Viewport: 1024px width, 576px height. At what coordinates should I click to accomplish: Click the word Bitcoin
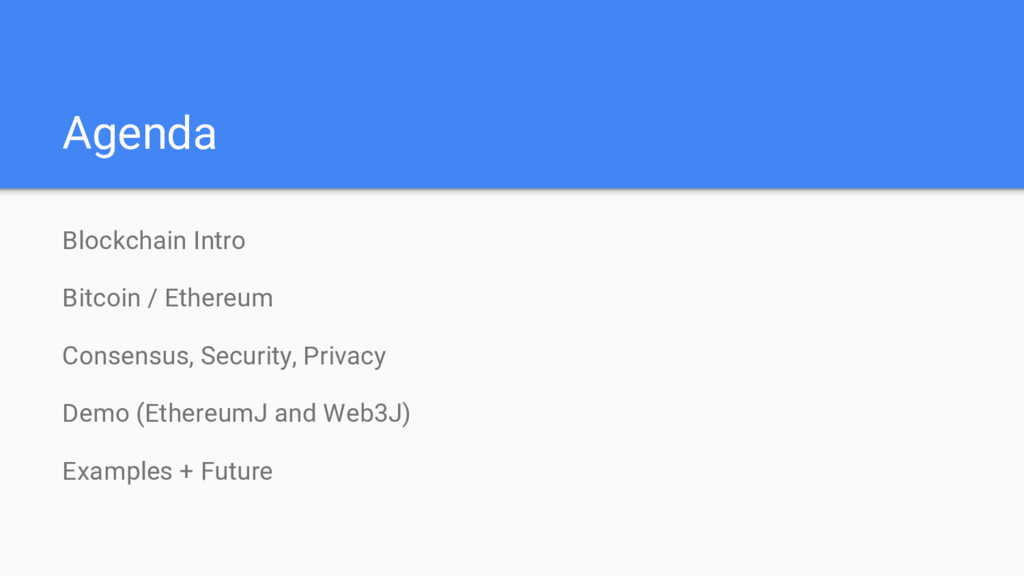click(101, 298)
